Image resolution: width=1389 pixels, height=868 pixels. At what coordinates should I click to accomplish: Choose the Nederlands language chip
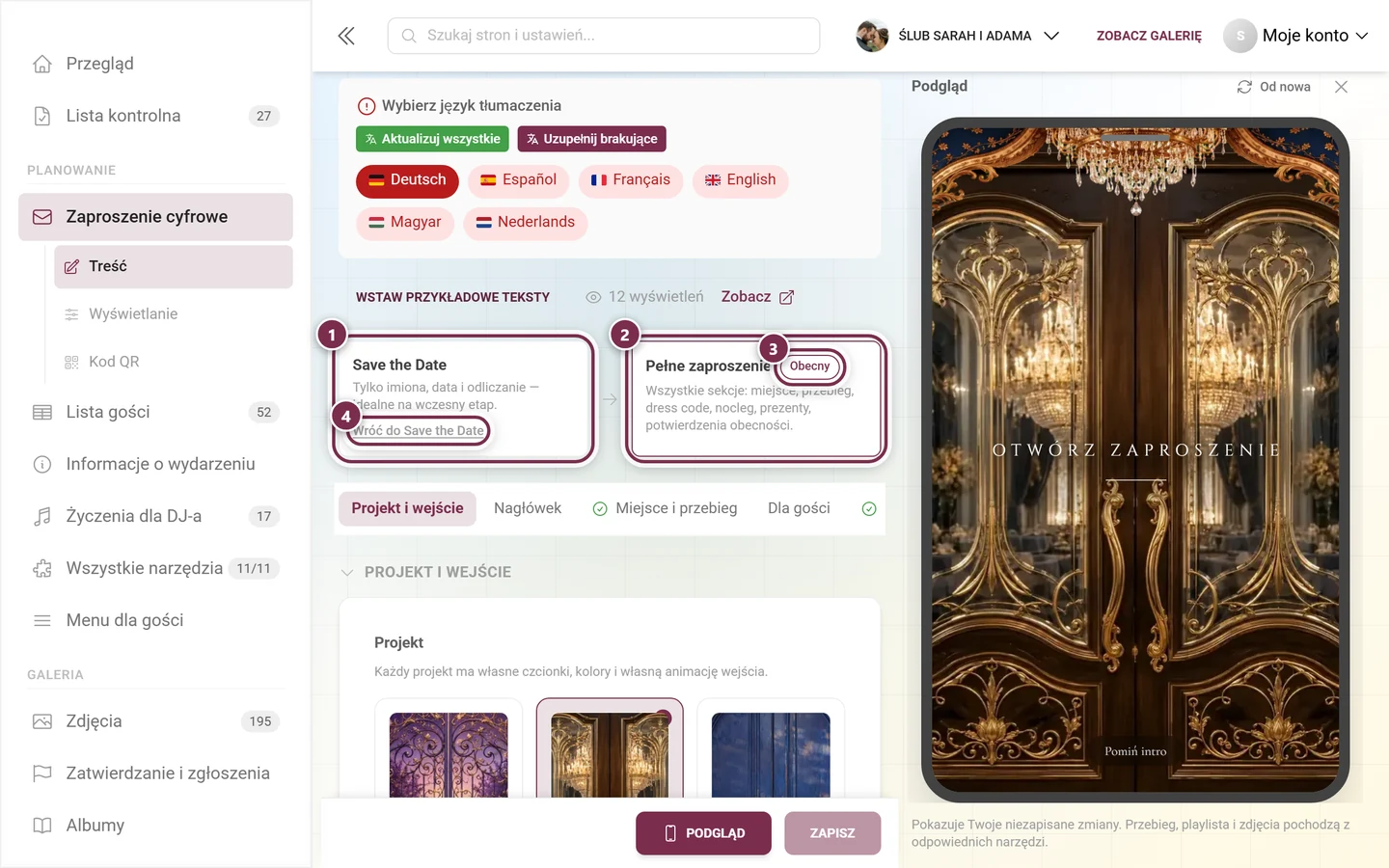click(525, 223)
